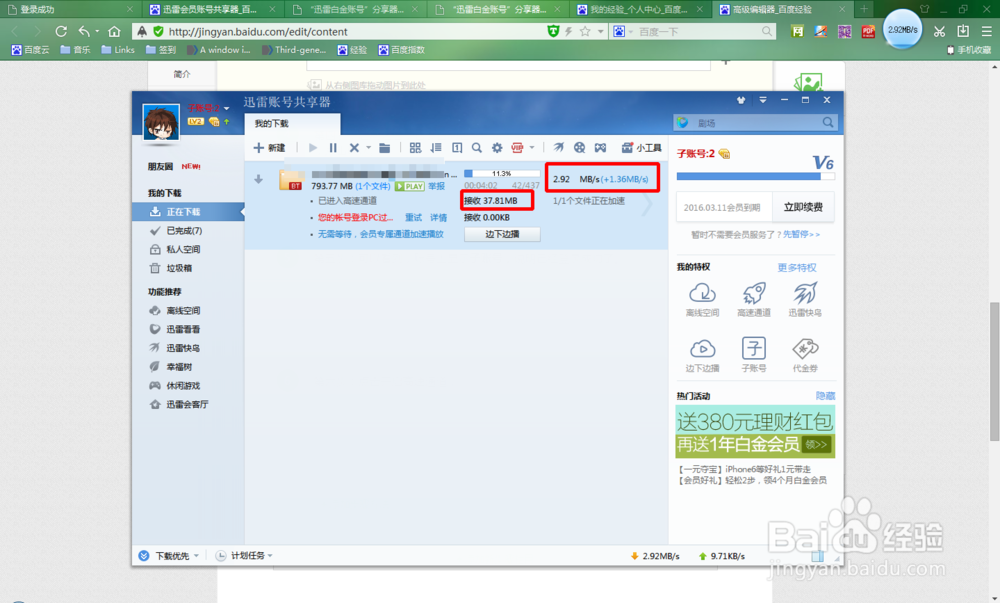Open 迅雷会客厅 in the sidebar
1000x603 pixels.
188,405
